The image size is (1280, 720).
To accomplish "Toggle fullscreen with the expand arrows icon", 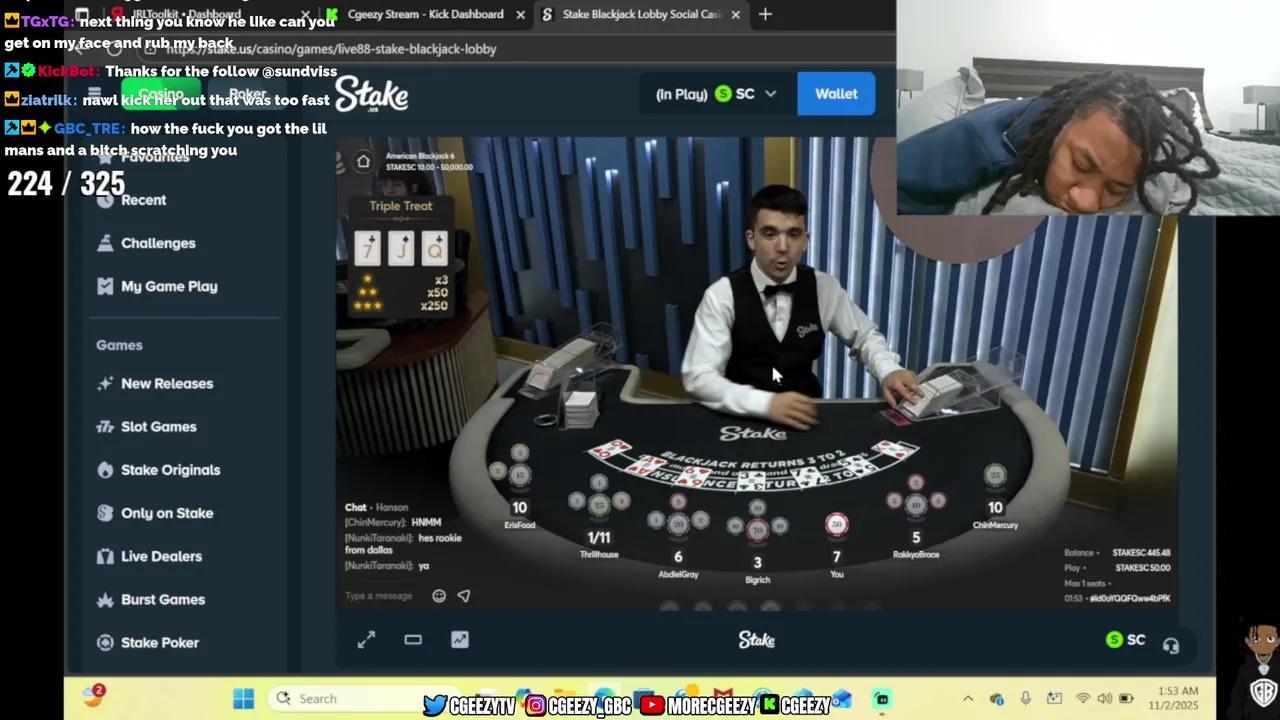I will pos(366,640).
